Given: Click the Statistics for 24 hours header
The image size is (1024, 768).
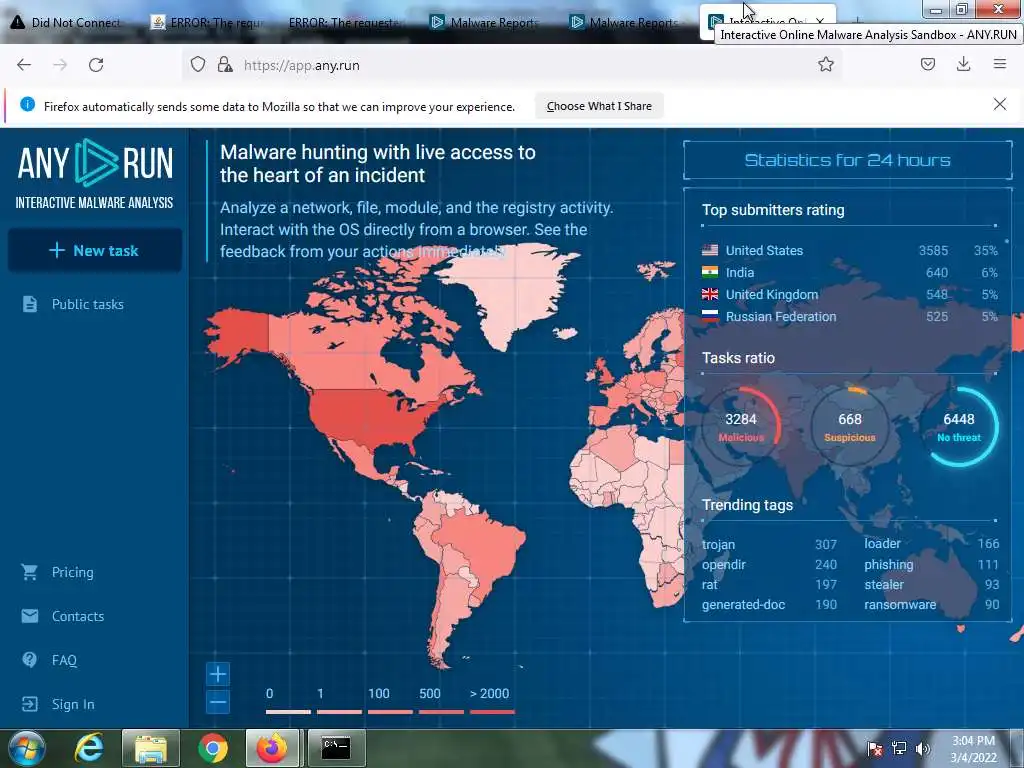Looking at the screenshot, I should 848,160.
